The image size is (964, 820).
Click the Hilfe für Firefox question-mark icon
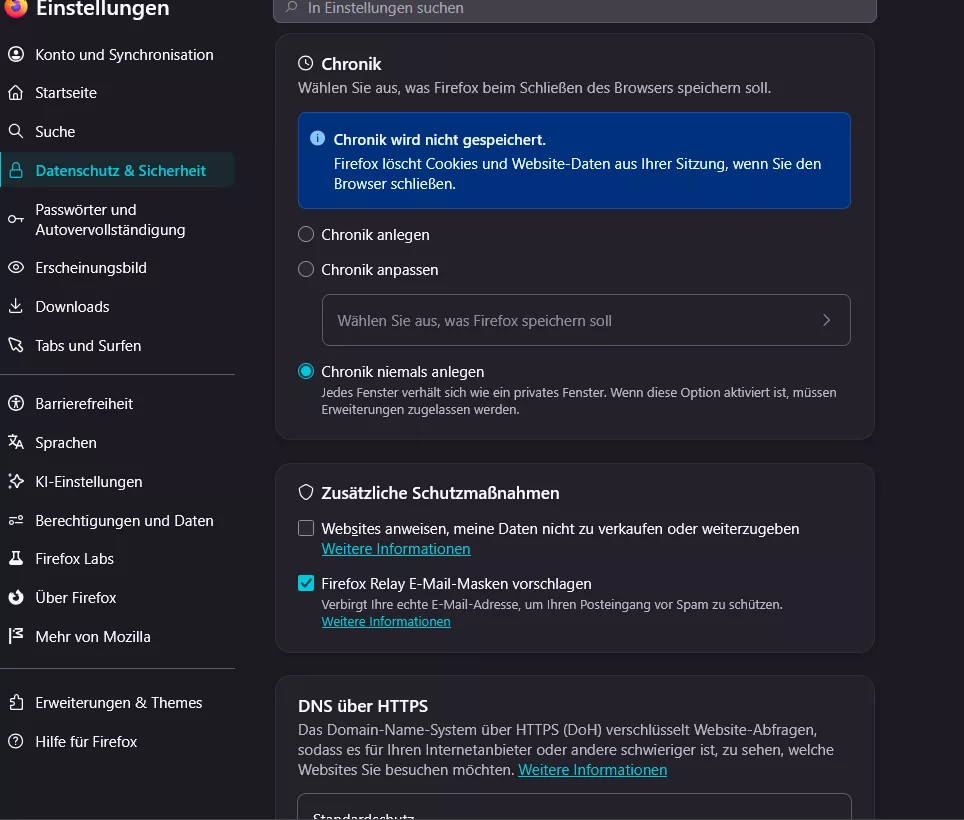pyautogui.click(x=16, y=741)
